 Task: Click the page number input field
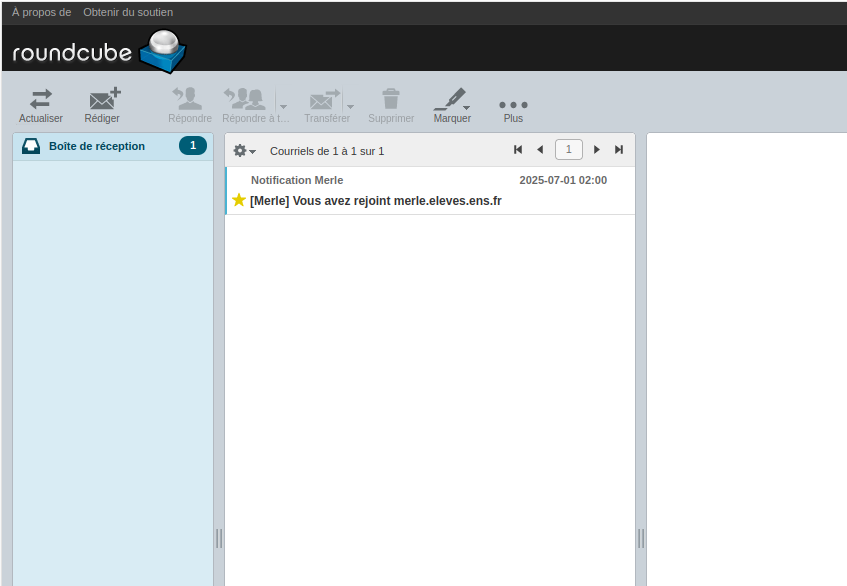pos(569,150)
